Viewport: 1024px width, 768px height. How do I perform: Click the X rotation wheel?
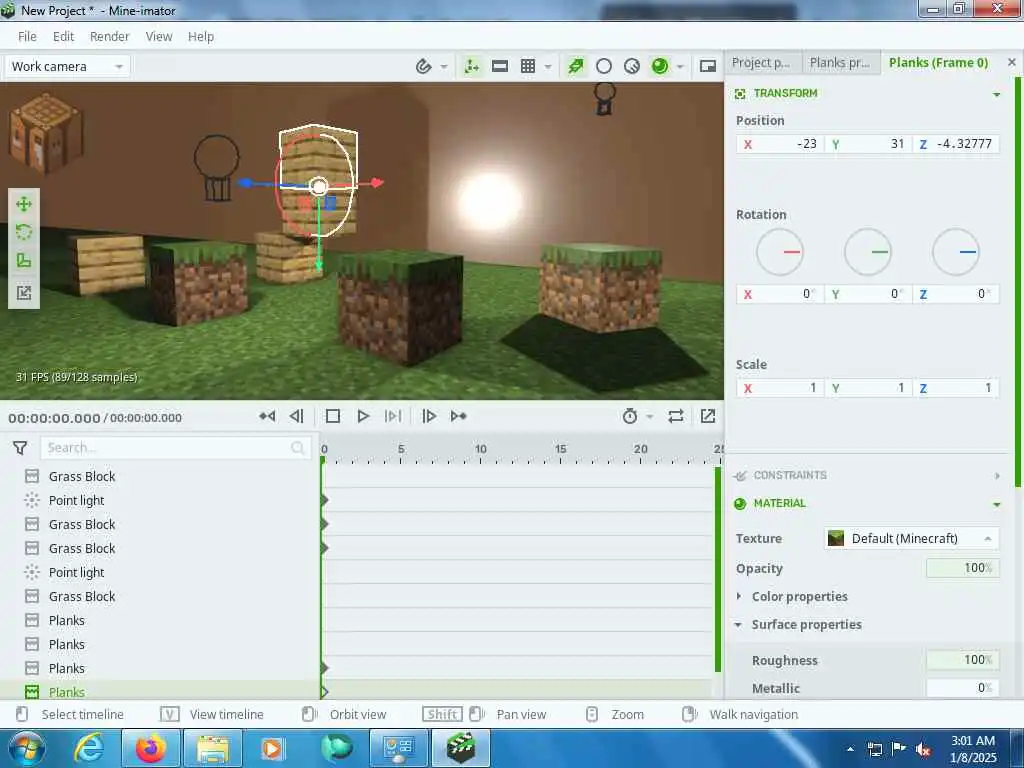pyautogui.click(x=780, y=251)
